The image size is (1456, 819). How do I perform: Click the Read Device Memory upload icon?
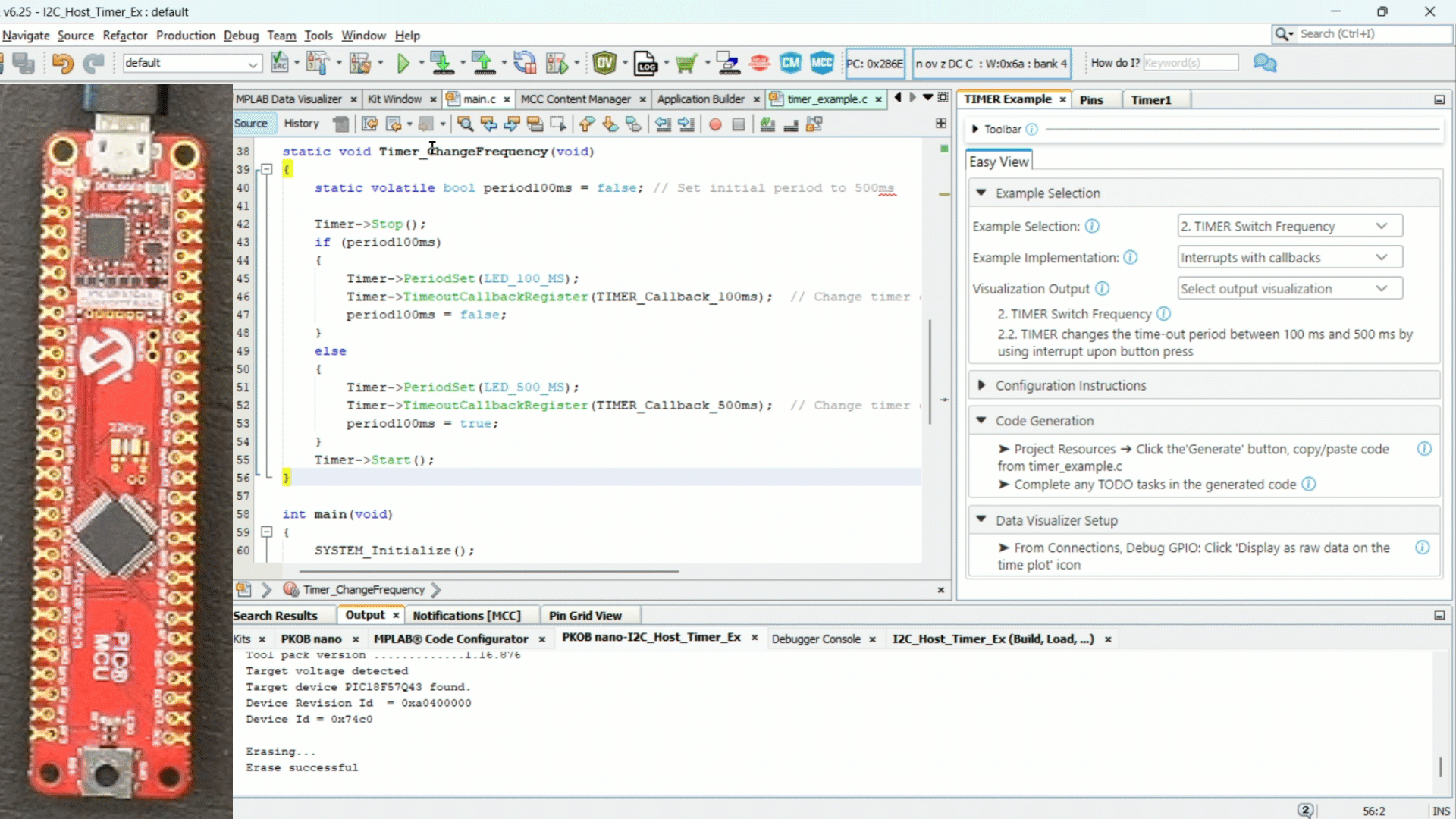(483, 63)
